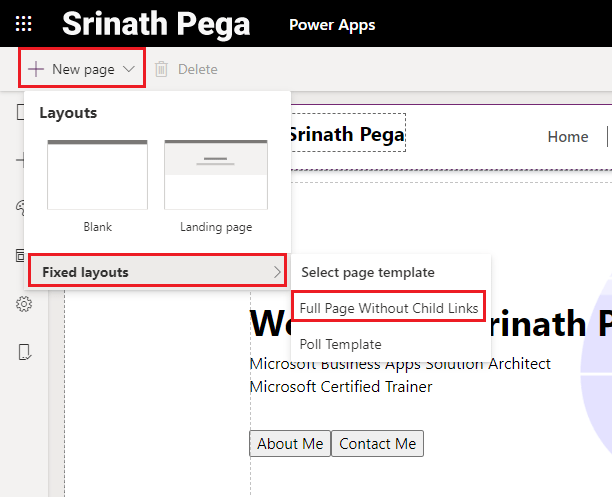Viewport: 612px width, 497px height.
Task: Click the Delete trash can icon
Action: click(161, 69)
